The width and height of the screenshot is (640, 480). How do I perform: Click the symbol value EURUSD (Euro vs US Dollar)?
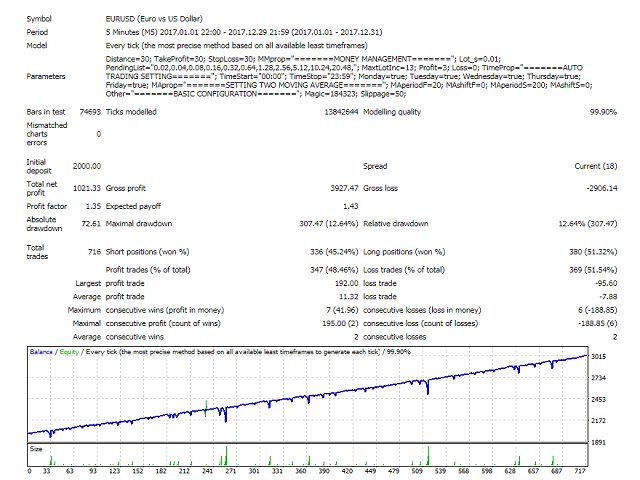pos(154,19)
